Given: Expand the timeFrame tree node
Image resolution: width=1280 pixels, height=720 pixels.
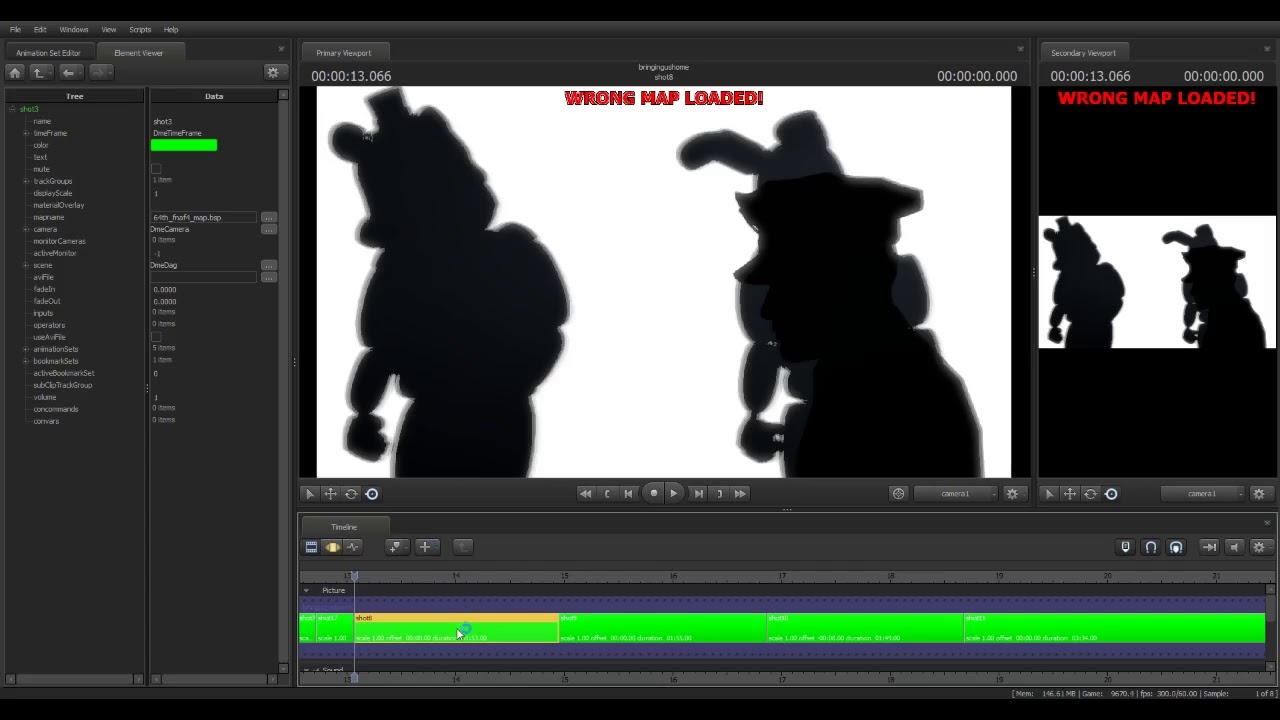Looking at the screenshot, I should point(25,133).
